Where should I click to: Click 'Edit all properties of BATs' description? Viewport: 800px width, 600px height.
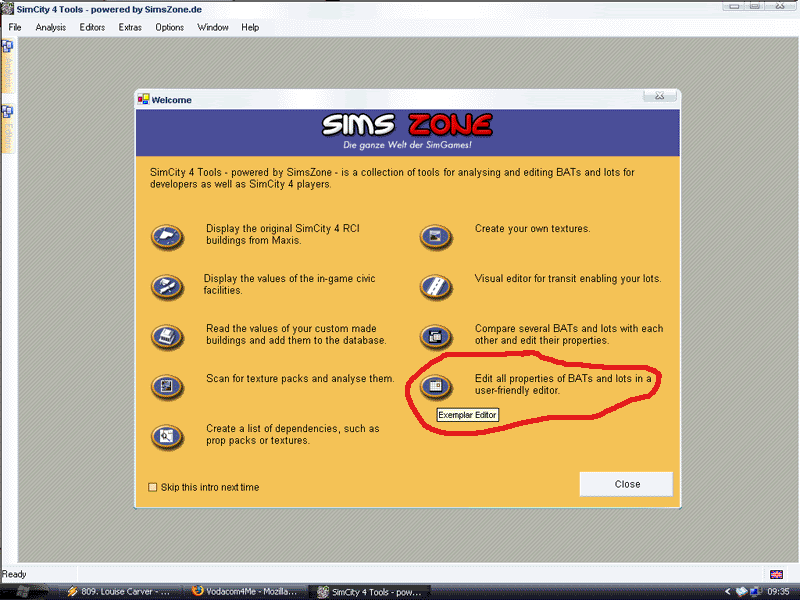tap(563, 384)
